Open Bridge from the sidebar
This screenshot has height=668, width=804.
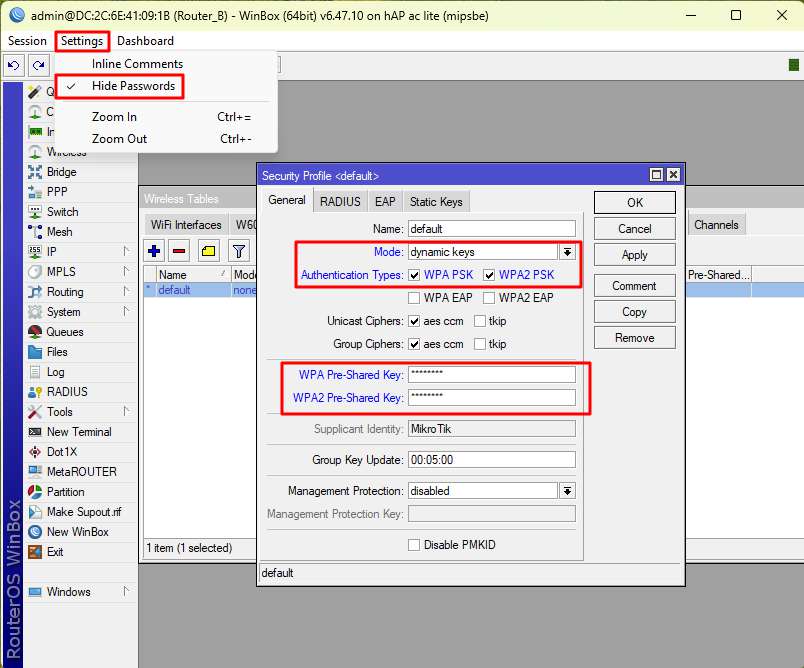tap(61, 172)
